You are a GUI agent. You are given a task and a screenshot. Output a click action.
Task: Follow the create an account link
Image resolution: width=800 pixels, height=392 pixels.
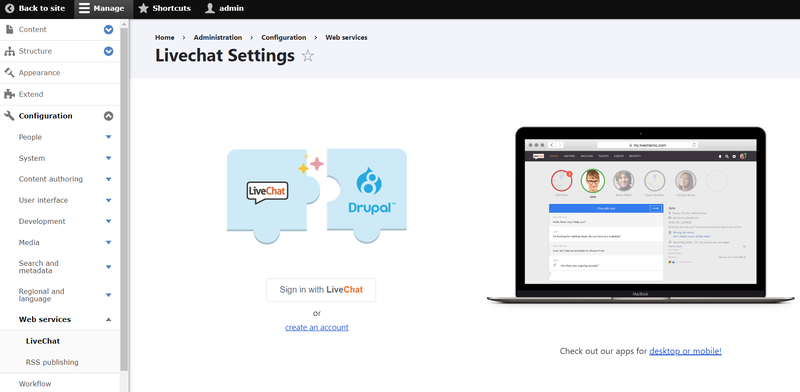point(317,327)
